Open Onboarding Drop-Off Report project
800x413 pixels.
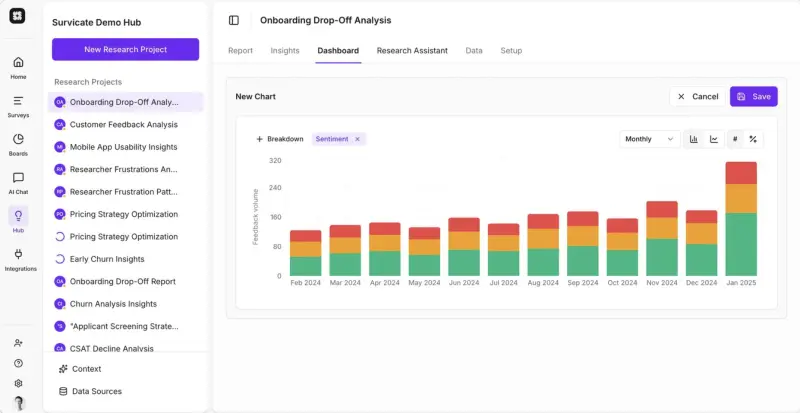pyautogui.click(x=126, y=281)
